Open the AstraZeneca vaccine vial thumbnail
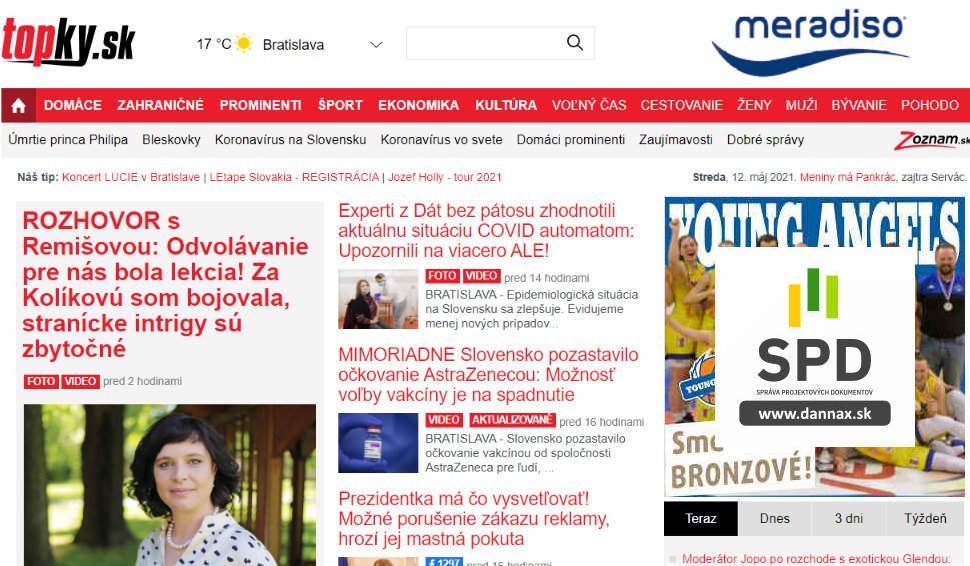This screenshot has height=566, width=970. click(x=378, y=443)
